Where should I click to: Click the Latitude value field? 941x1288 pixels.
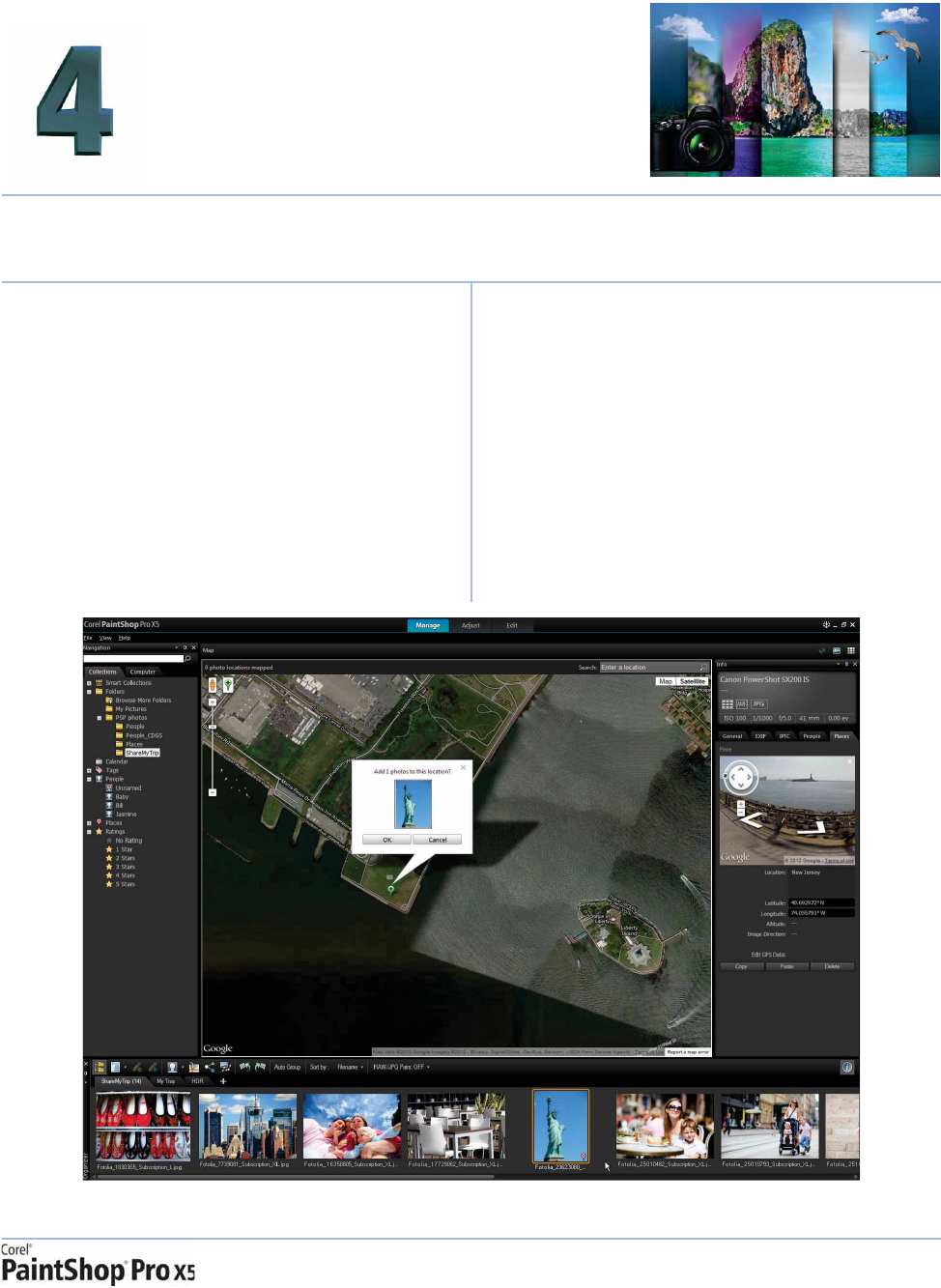pos(821,903)
